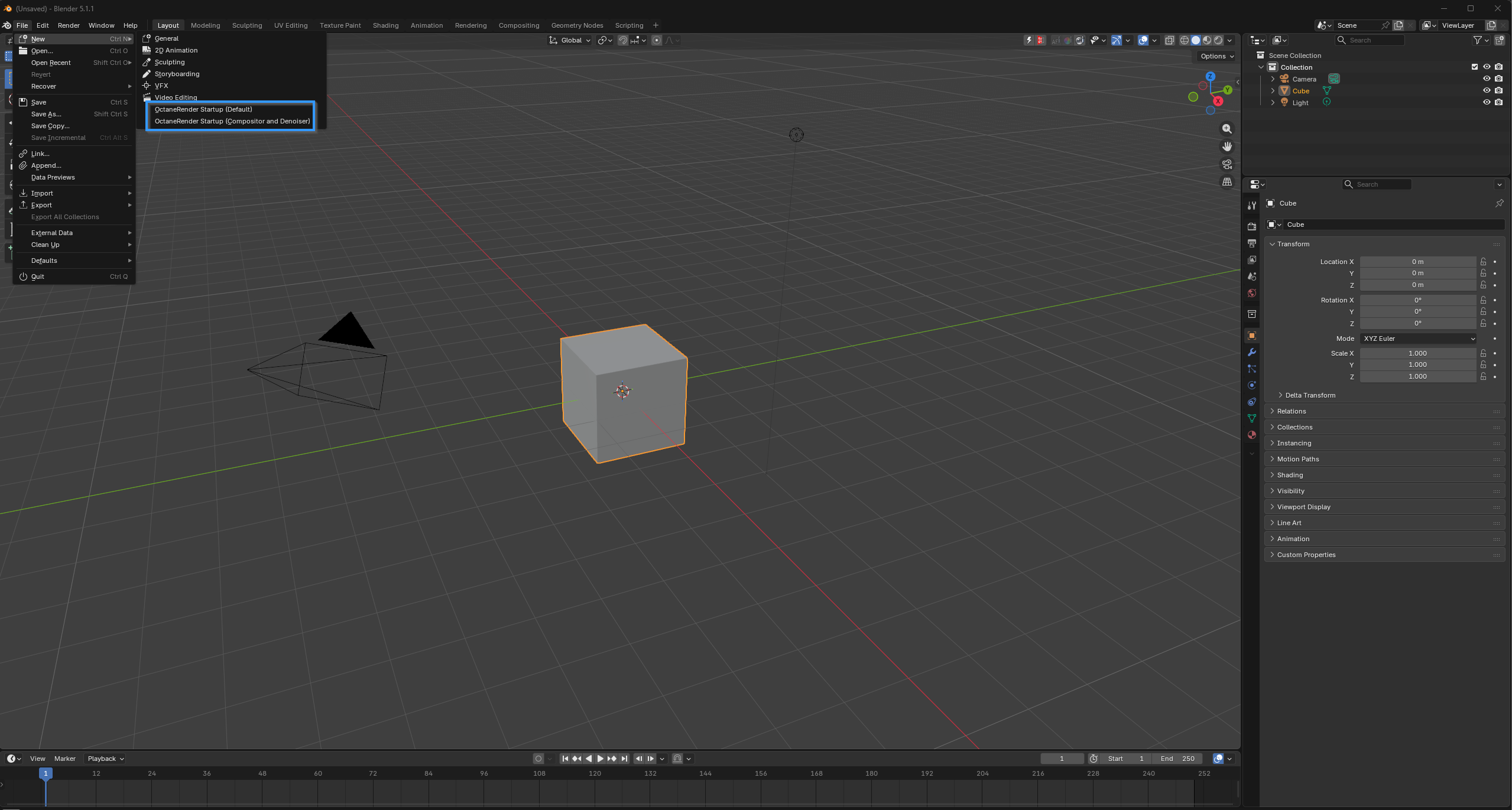Toggle snapping magnet in viewport header

[623, 40]
